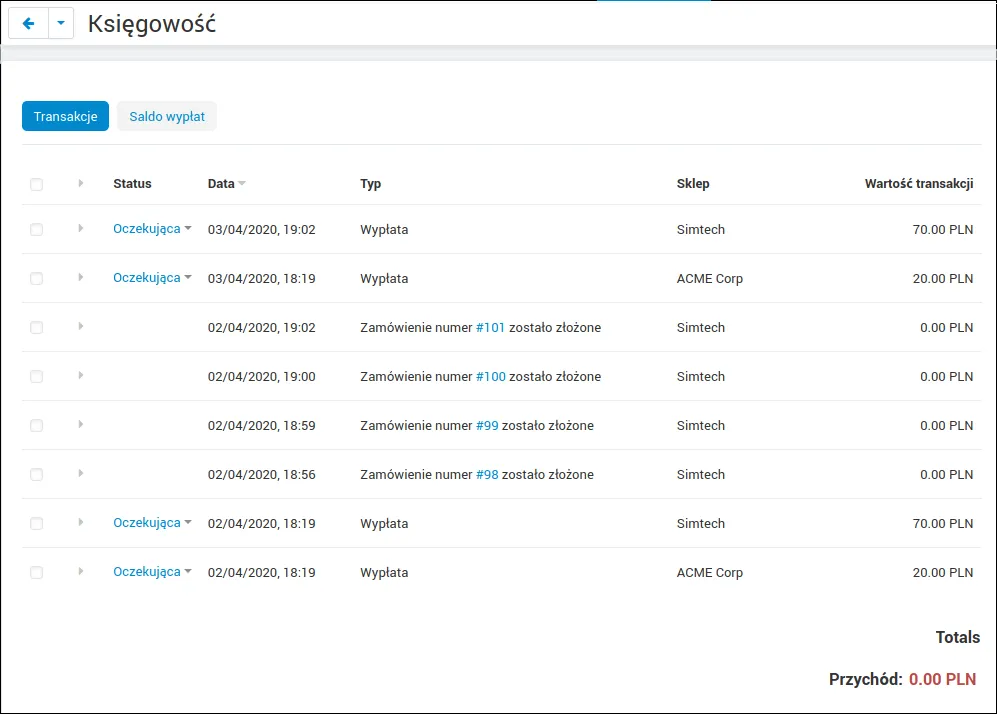
Task: Go back with the left arrow button
Action: pyautogui.click(x=28, y=24)
